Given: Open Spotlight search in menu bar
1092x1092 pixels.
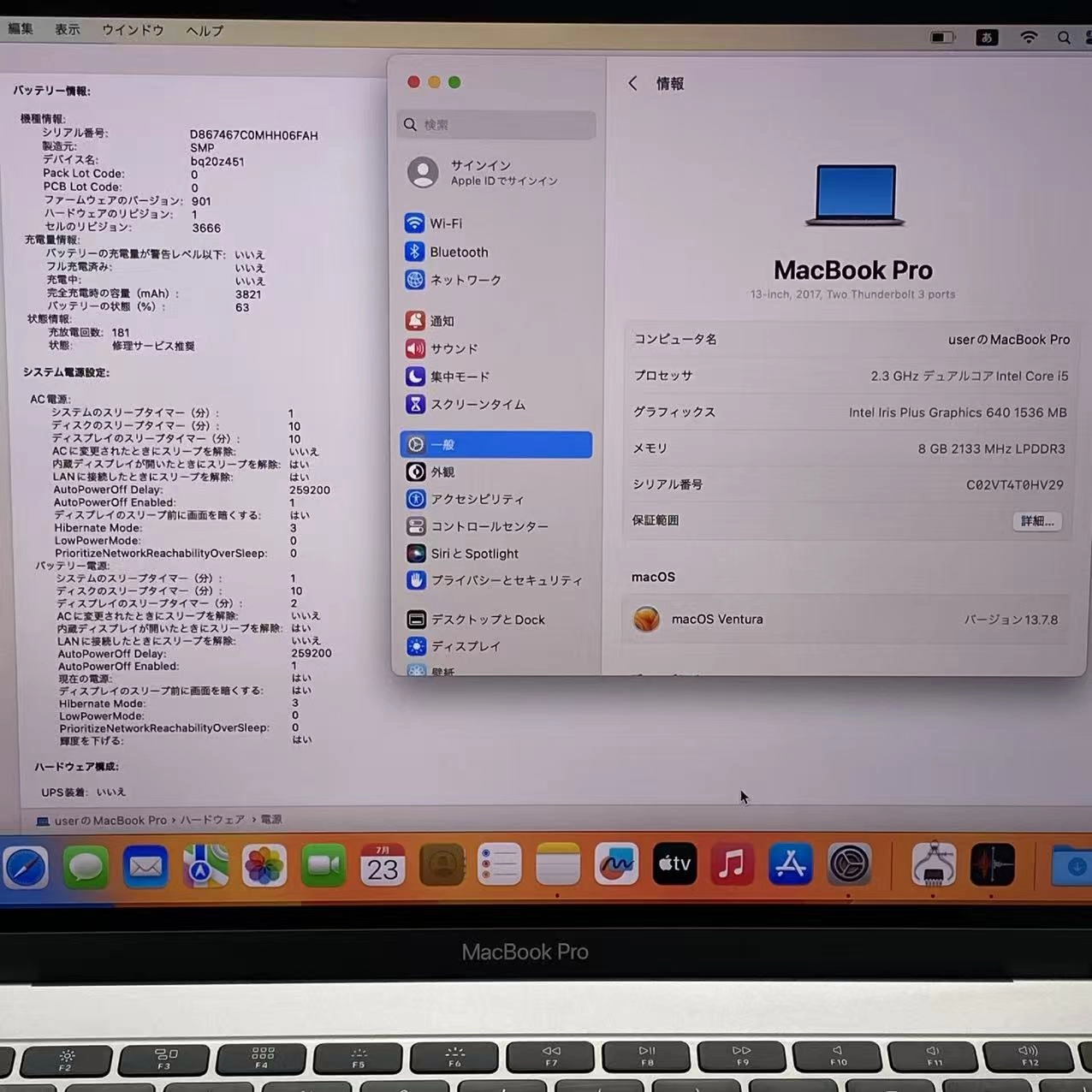Looking at the screenshot, I should point(1064,38).
